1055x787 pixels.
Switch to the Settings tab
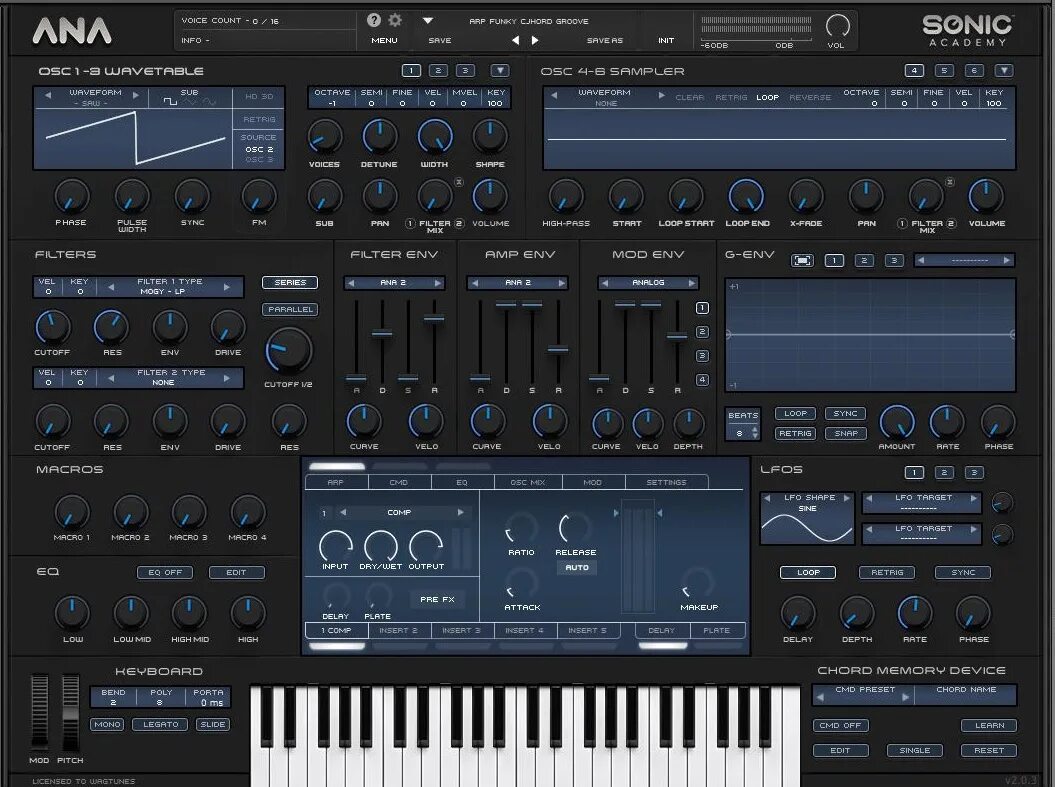(666, 482)
